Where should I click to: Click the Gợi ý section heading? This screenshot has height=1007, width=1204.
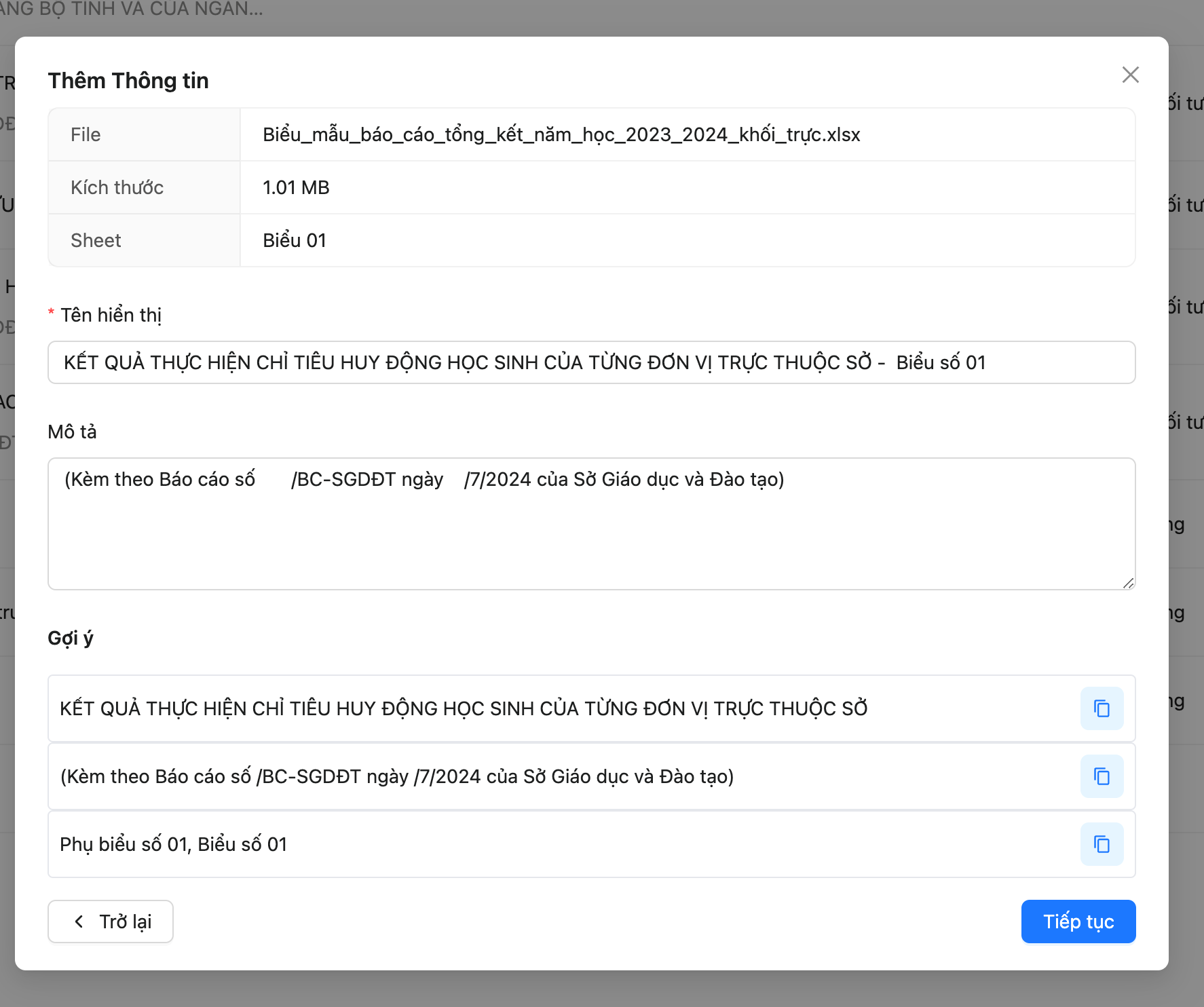[x=71, y=638]
